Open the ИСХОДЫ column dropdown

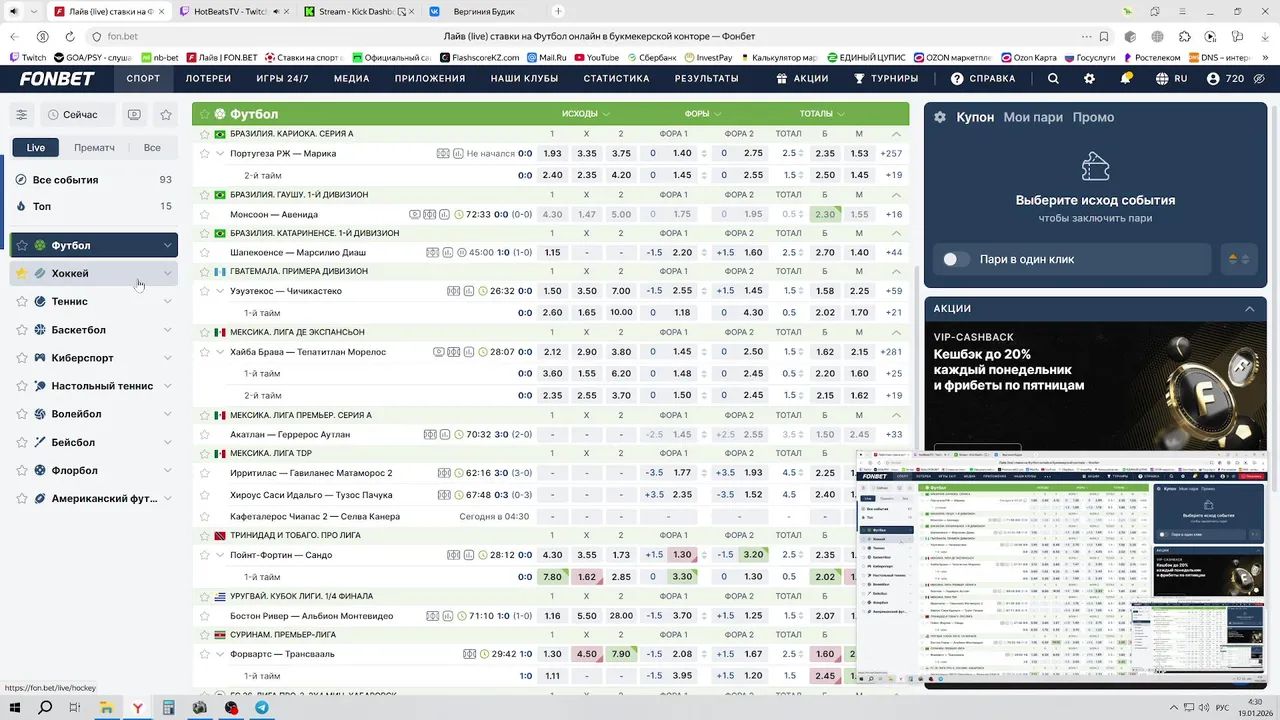point(586,114)
